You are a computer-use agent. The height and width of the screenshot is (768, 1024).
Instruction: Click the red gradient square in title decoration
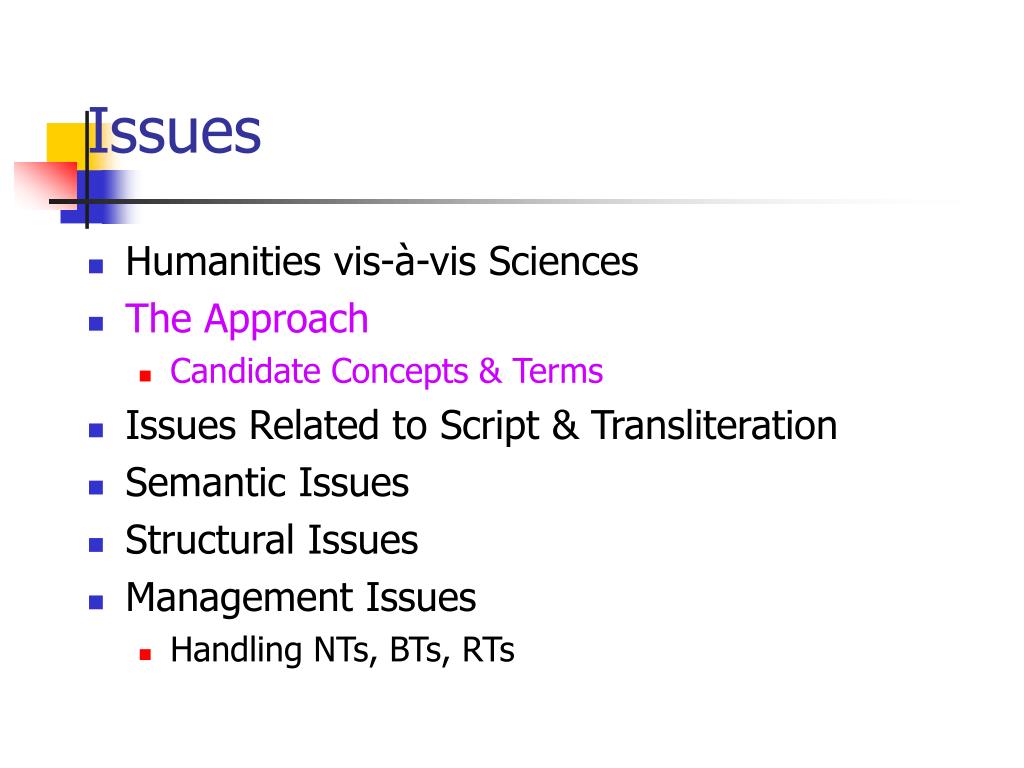(x=46, y=184)
